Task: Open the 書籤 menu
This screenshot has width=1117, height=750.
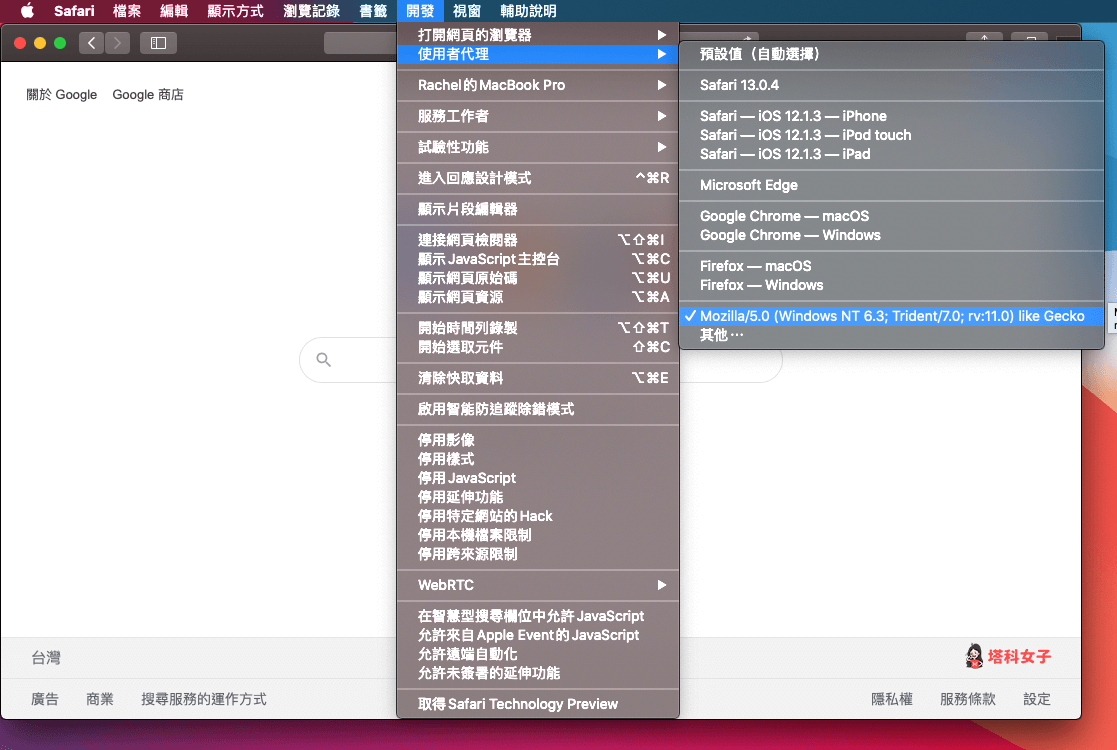Action: tap(373, 11)
